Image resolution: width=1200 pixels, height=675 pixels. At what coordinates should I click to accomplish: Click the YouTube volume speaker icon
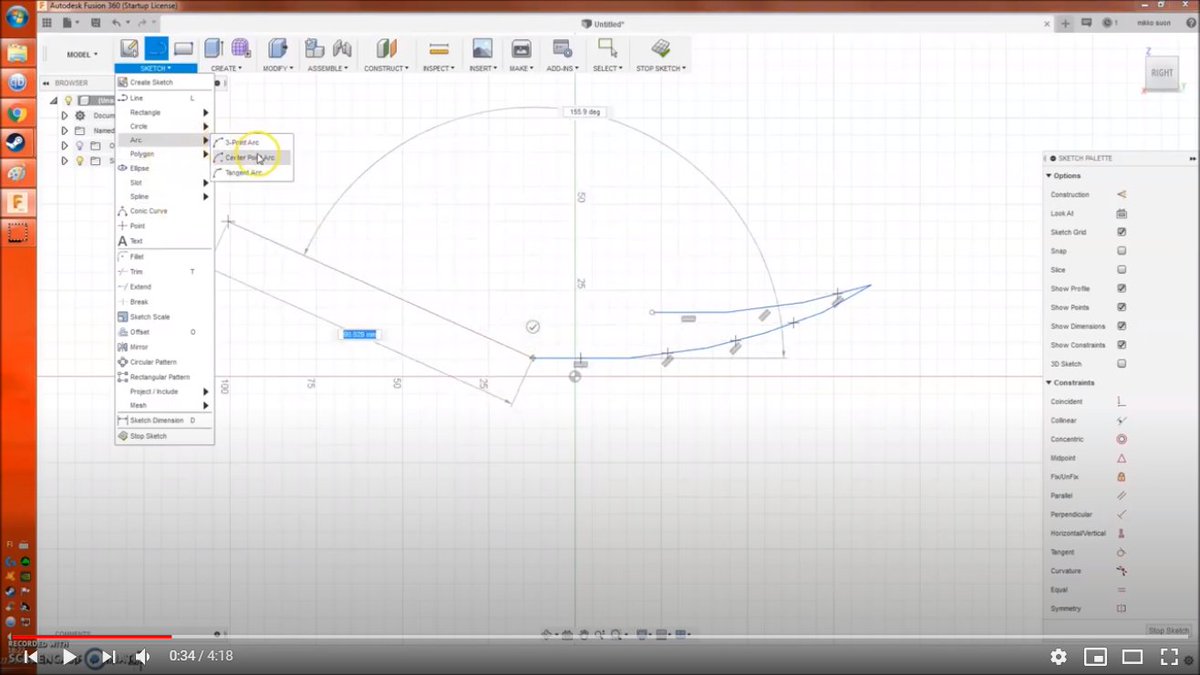tap(142, 656)
